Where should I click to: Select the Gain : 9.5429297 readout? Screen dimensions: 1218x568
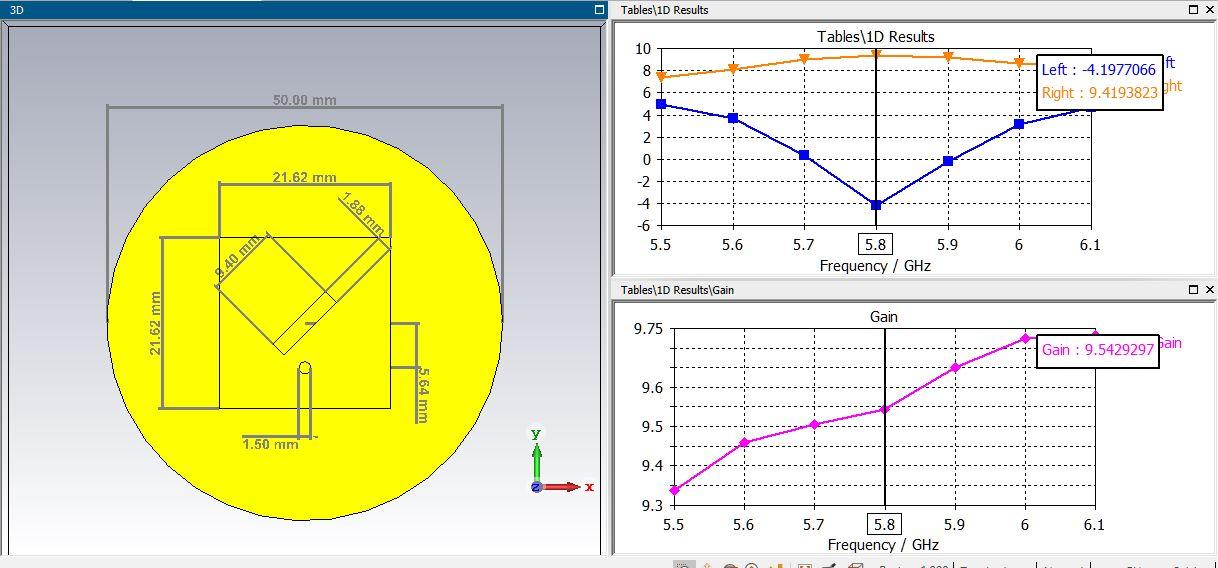[1098, 350]
